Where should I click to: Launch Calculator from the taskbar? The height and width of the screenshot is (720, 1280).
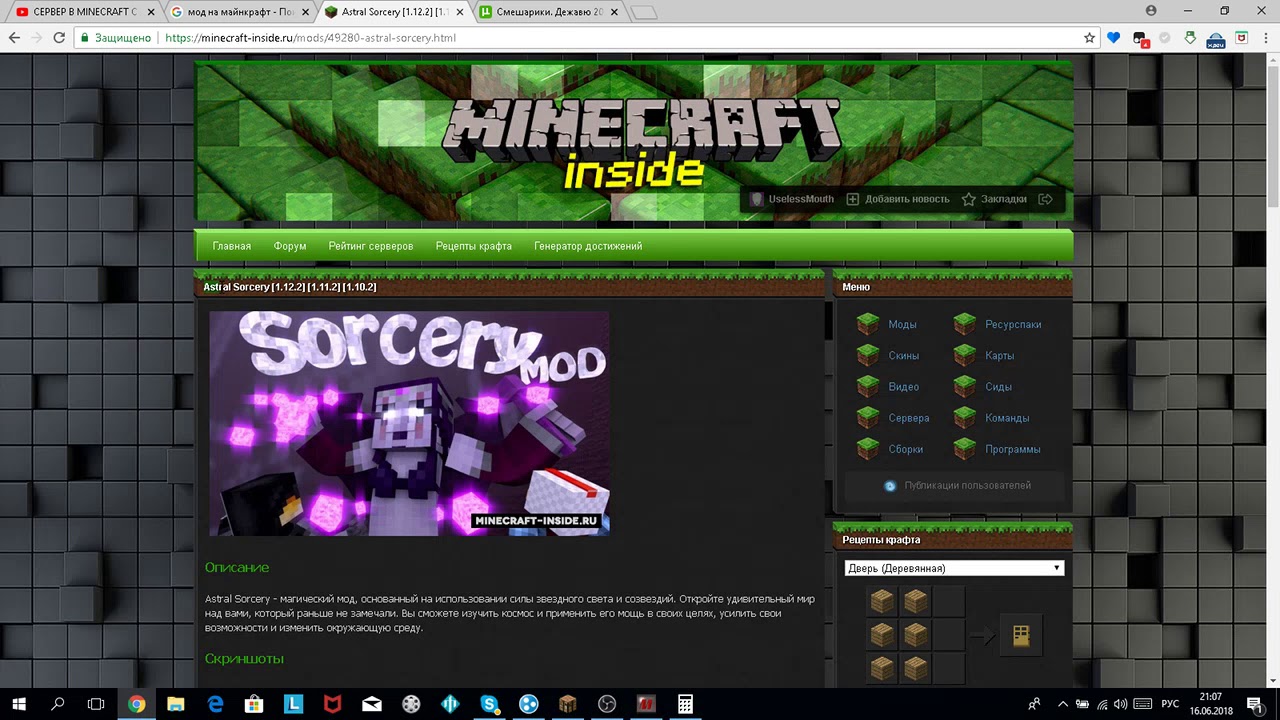pos(685,704)
